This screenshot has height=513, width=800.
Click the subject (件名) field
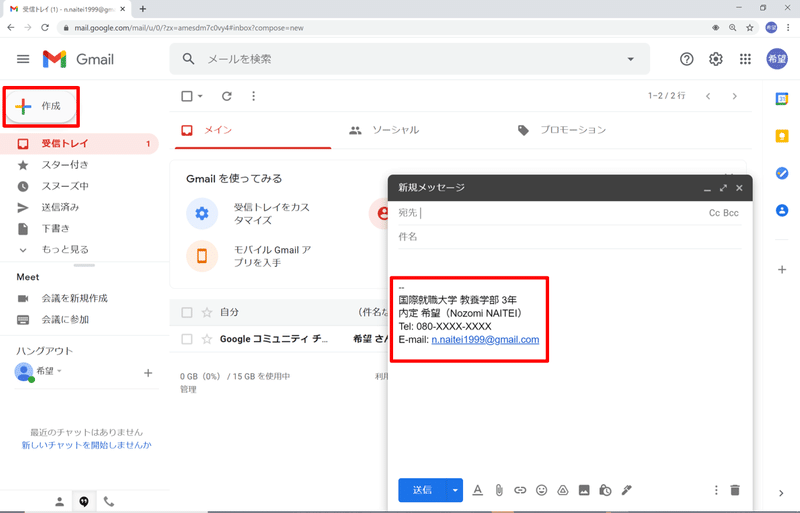[569, 237]
